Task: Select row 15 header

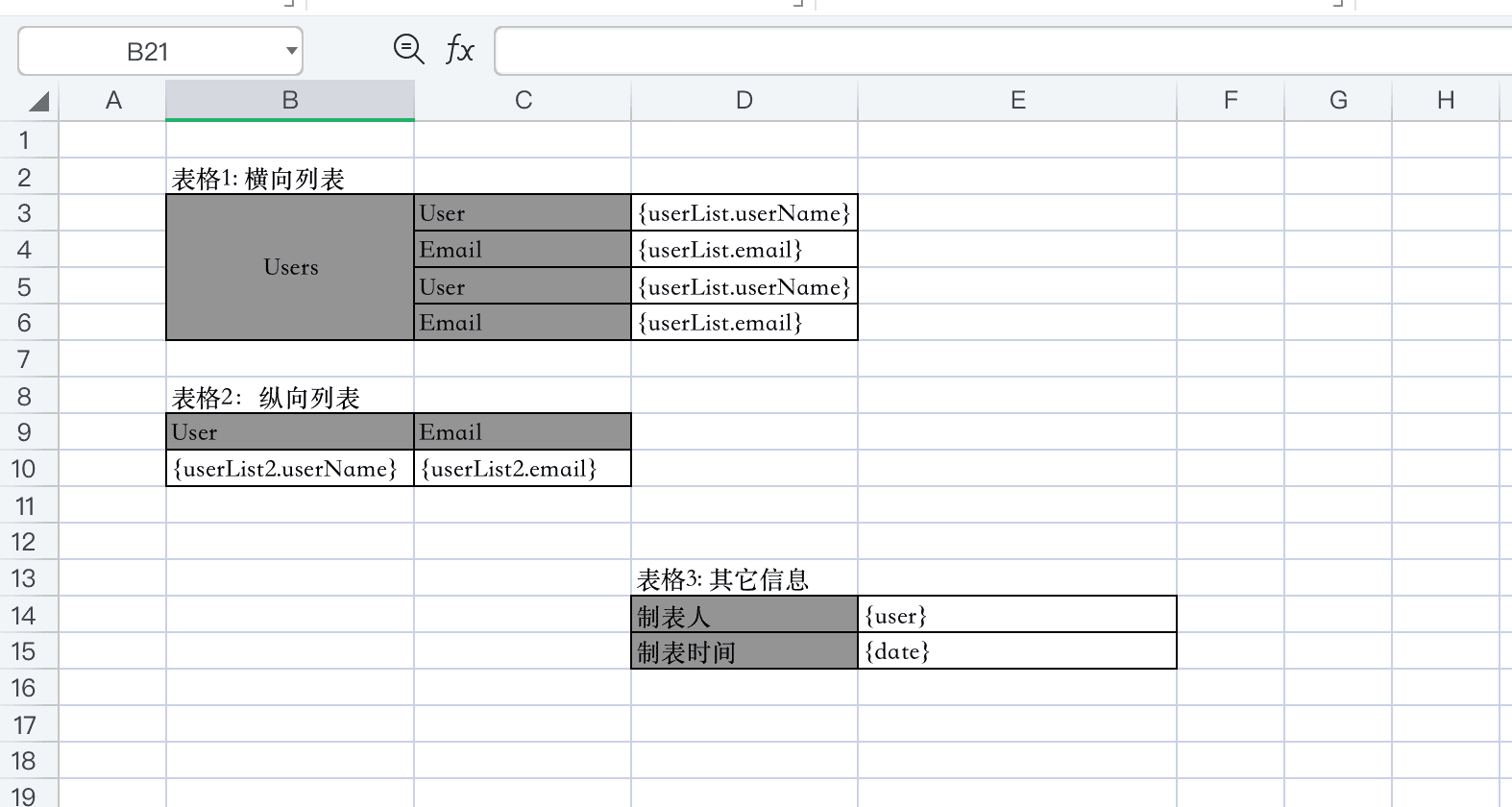Action: (25, 651)
